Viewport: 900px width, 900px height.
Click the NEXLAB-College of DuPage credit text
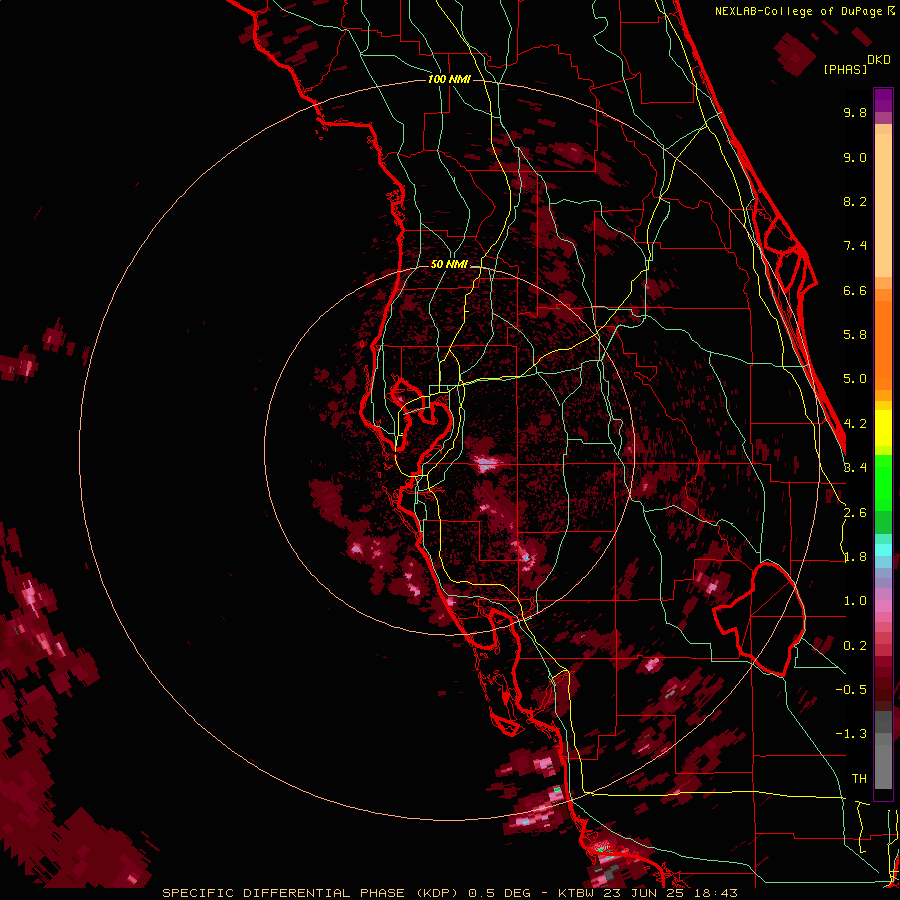[798, 11]
